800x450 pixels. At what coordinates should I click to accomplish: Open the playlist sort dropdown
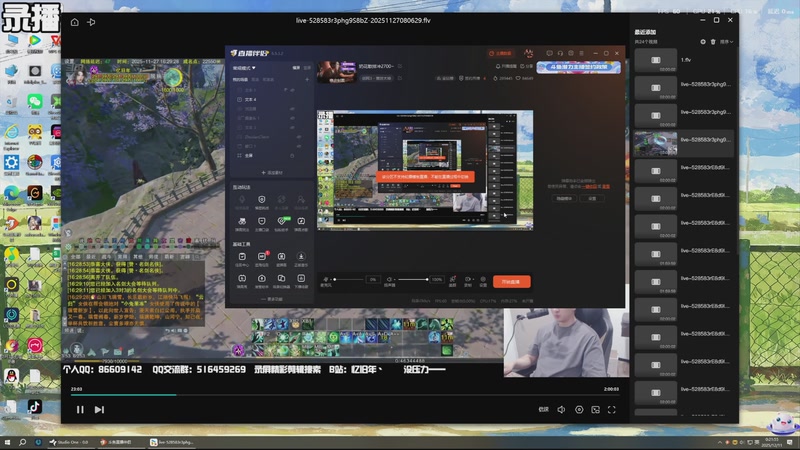(x=727, y=42)
